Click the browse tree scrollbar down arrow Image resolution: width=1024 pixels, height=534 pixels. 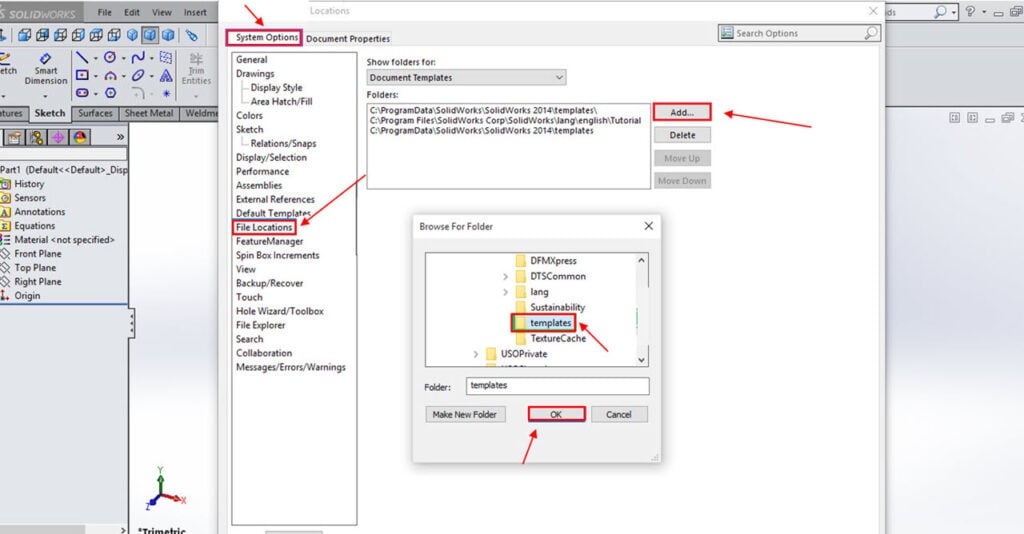coord(641,360)
